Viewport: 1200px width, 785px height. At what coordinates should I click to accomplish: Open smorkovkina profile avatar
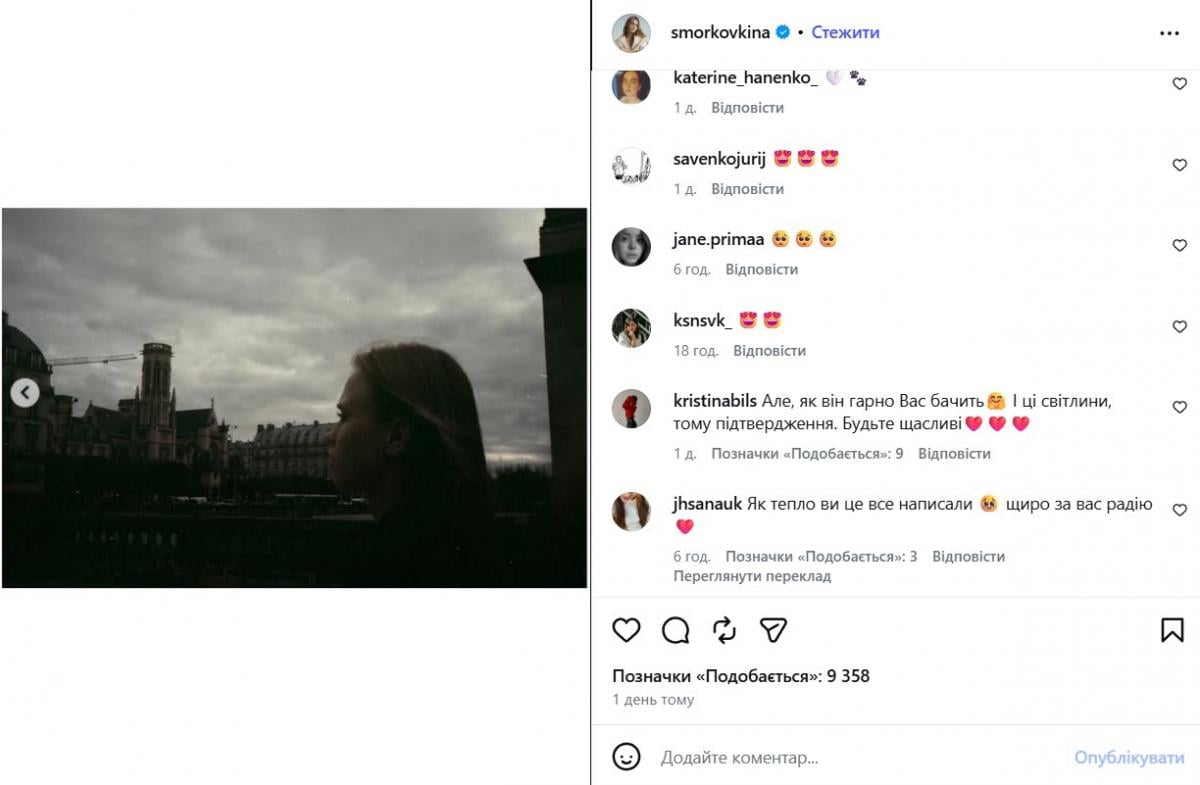click(x=632, y=33)
